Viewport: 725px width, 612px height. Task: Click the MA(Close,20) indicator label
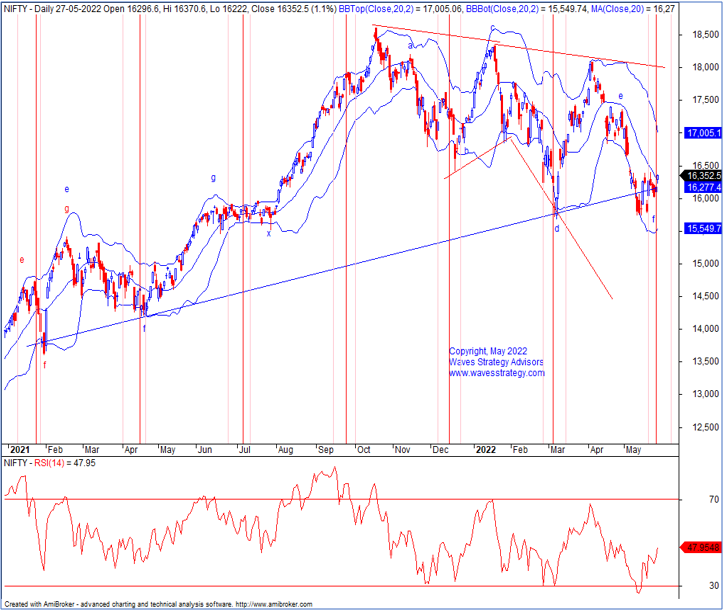tap(618, 8)
